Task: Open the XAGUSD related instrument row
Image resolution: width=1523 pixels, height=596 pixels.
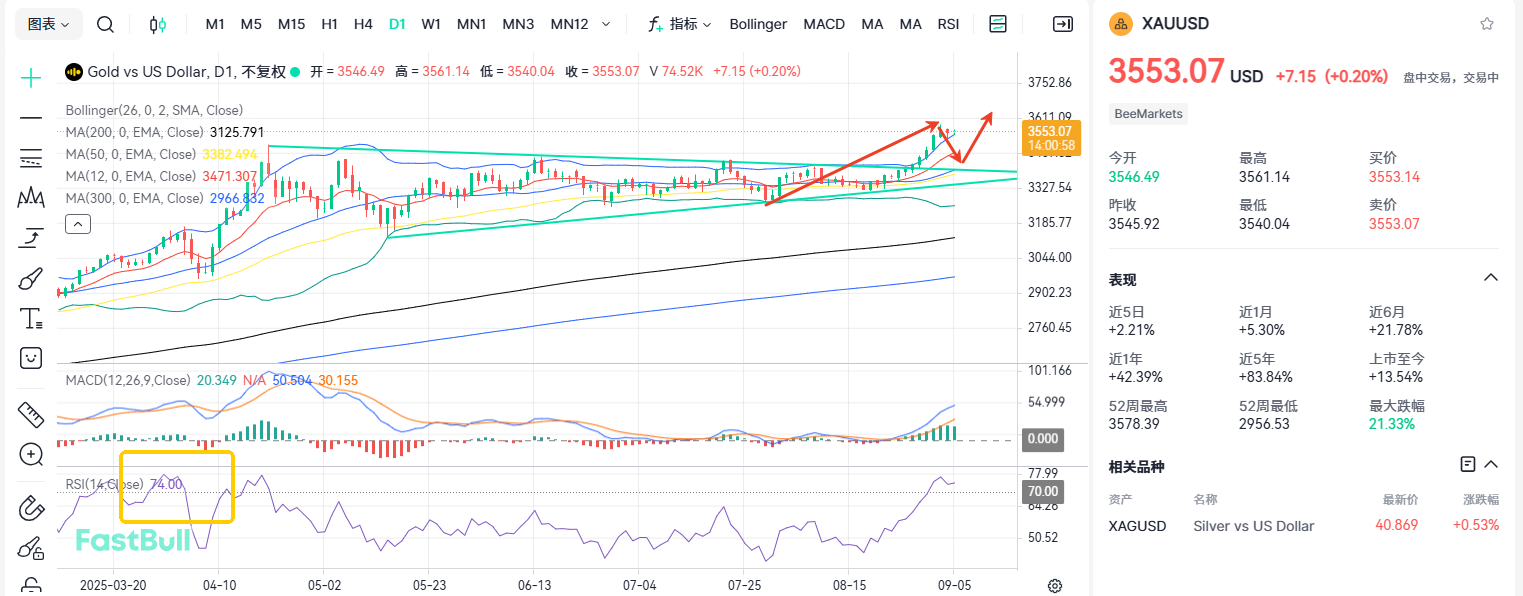Action: tap(1304, 525)
